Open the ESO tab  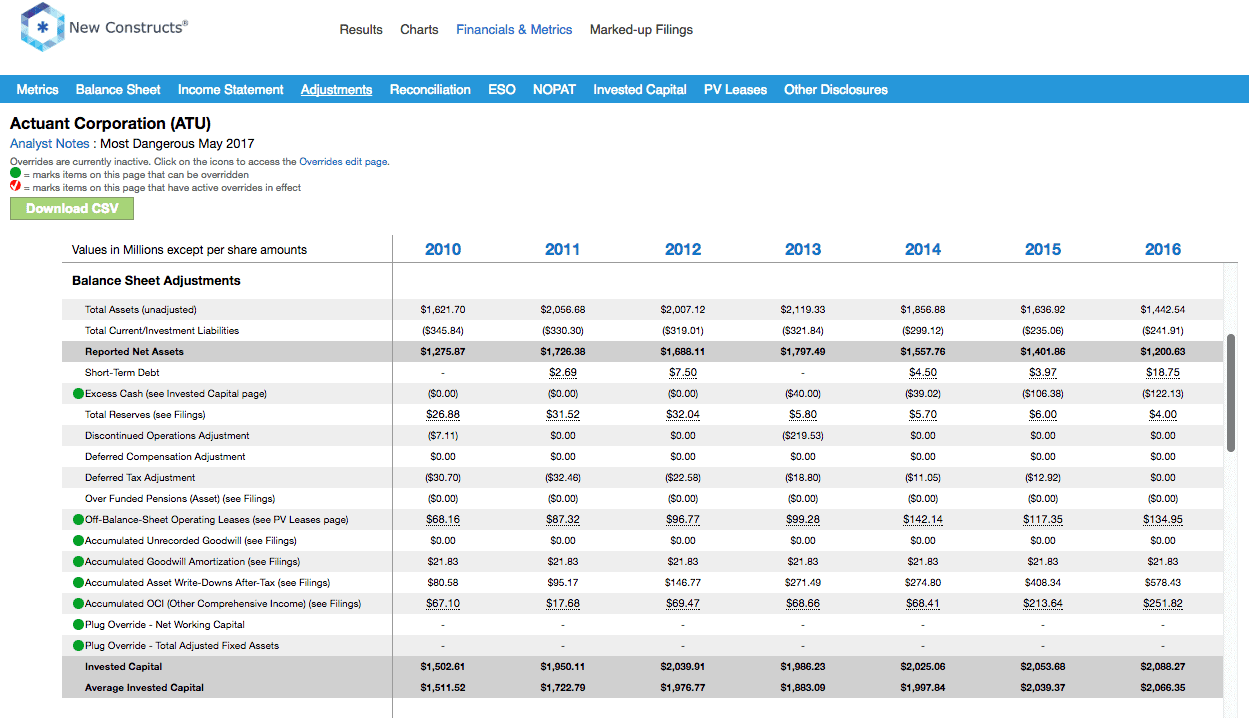(x=502, y=90)
